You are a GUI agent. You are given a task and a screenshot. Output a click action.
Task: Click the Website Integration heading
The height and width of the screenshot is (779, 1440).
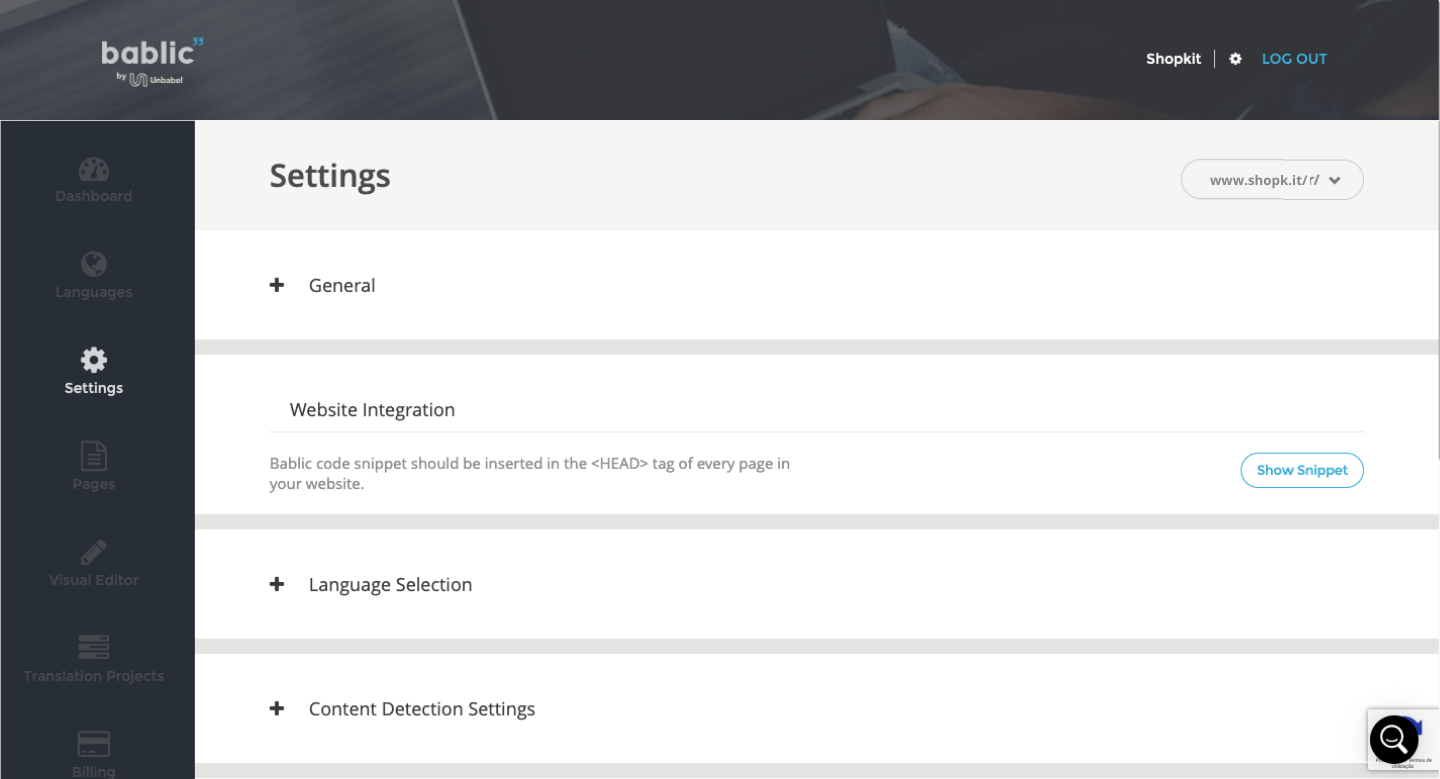coord(372,410)
